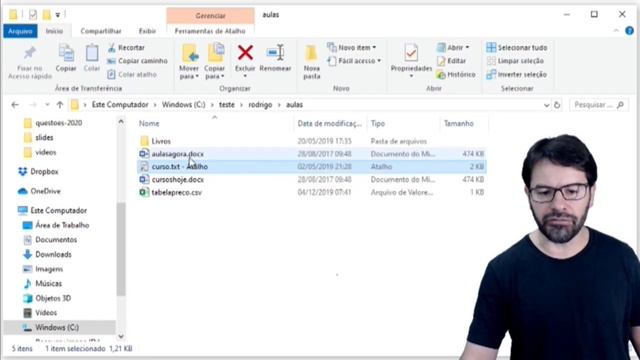
Task: Open Mover para menu
Action: (x=189, y=61)
